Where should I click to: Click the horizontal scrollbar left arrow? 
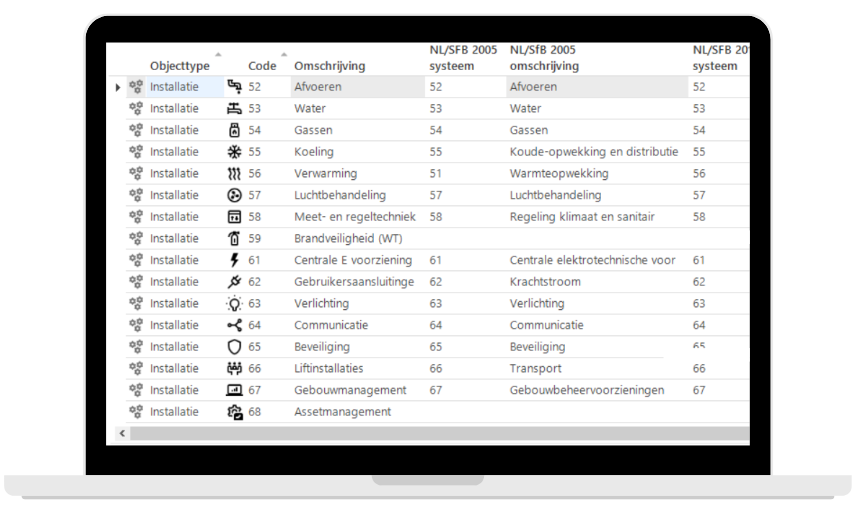tap(123, 434)
